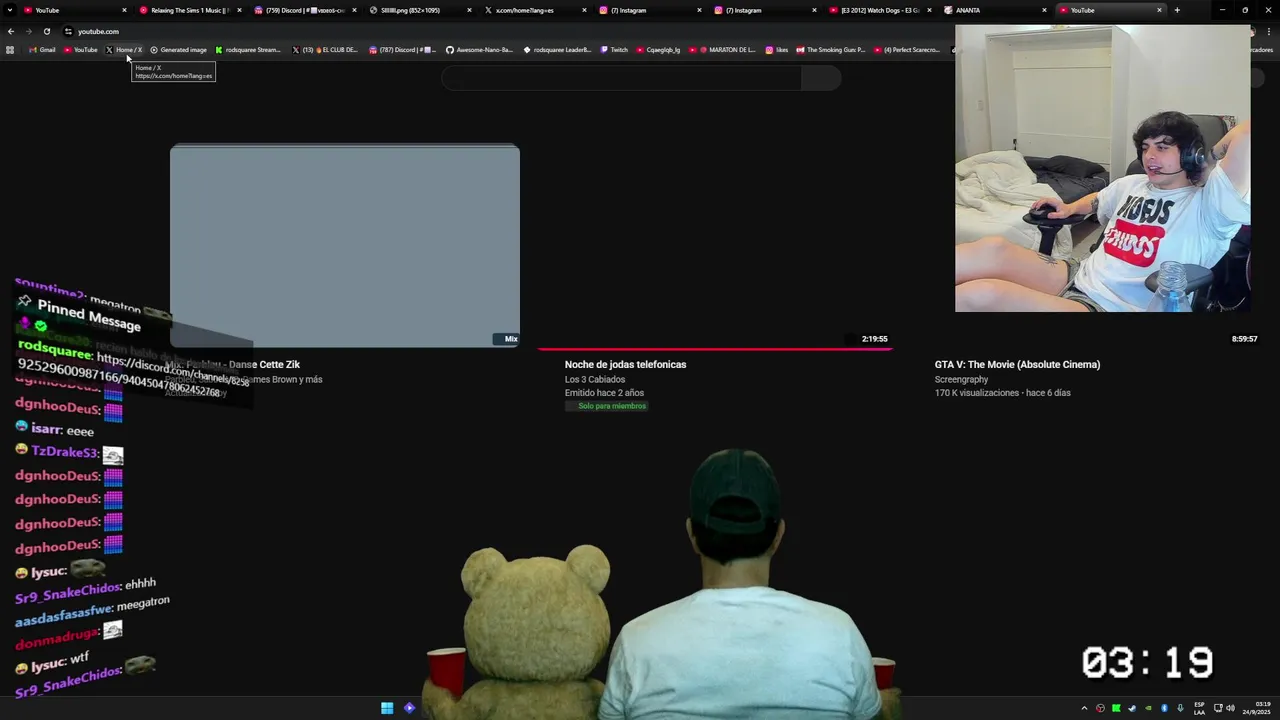Click the 8:59:57 duration label
Screen dimensions: 1280x720
1244,339
